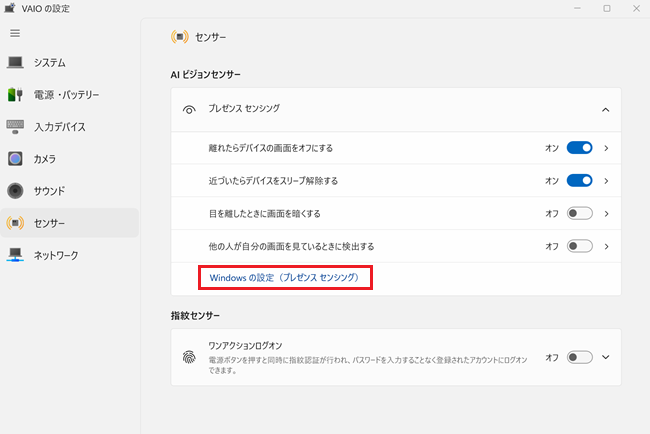Open Windows の設定（プレゼンス センシング）link
The width and height of the screenshot is (650, 434).
pos(284,277)
